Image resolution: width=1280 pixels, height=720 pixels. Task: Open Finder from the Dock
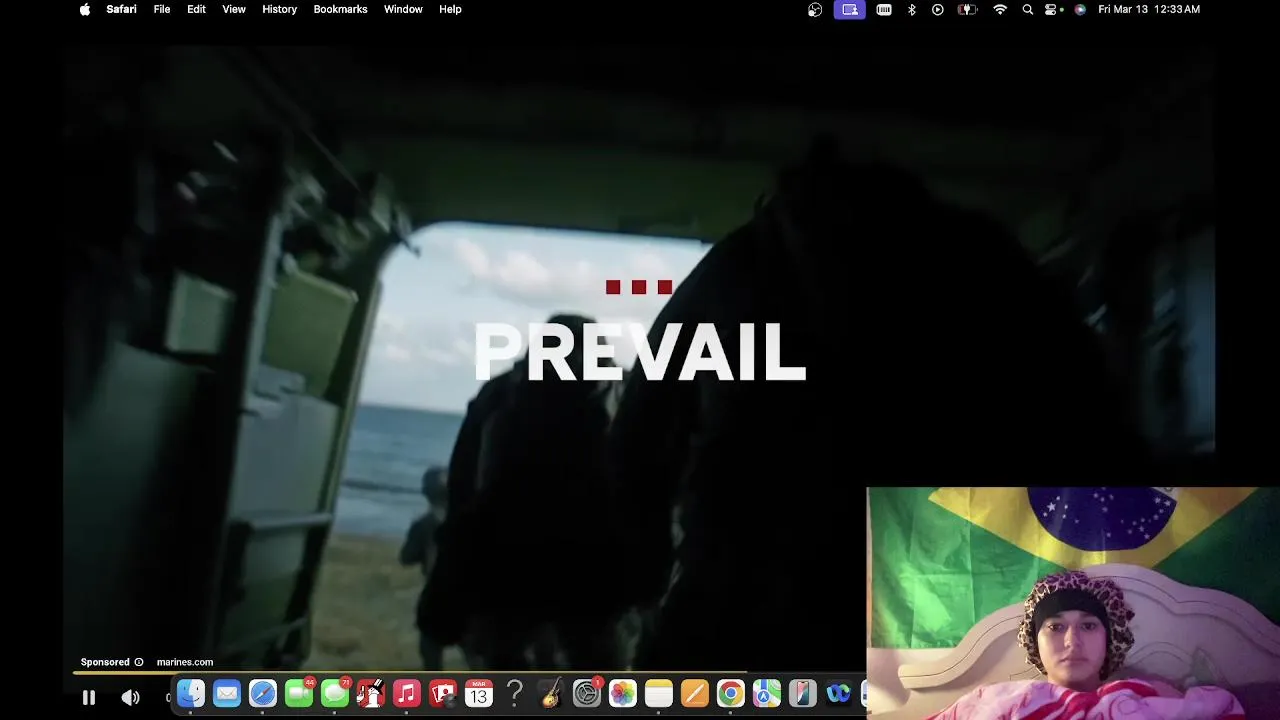pyautogui.click(x=191, y=693)
